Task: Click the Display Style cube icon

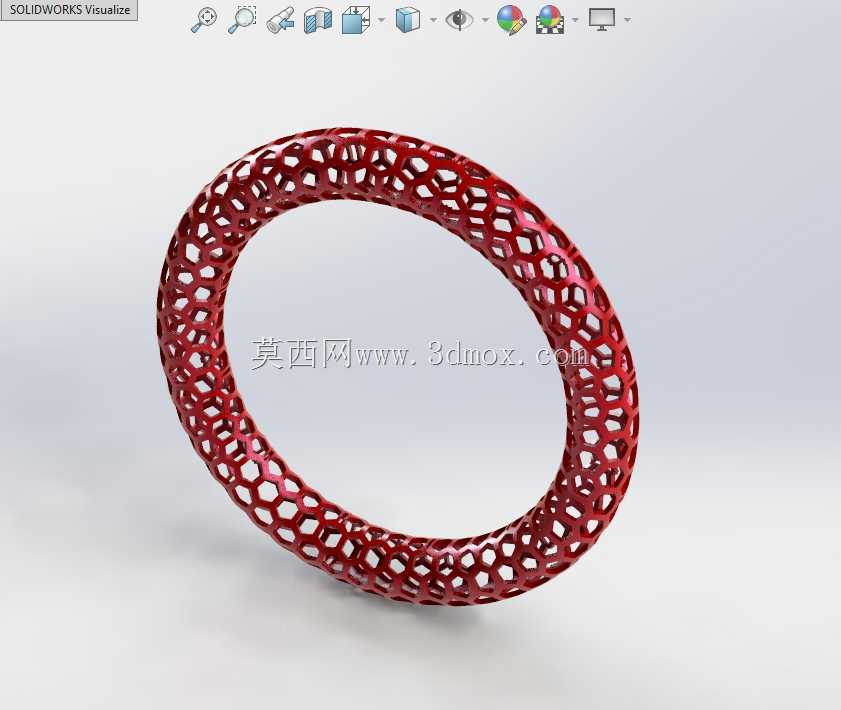Action: pos(408,20)
